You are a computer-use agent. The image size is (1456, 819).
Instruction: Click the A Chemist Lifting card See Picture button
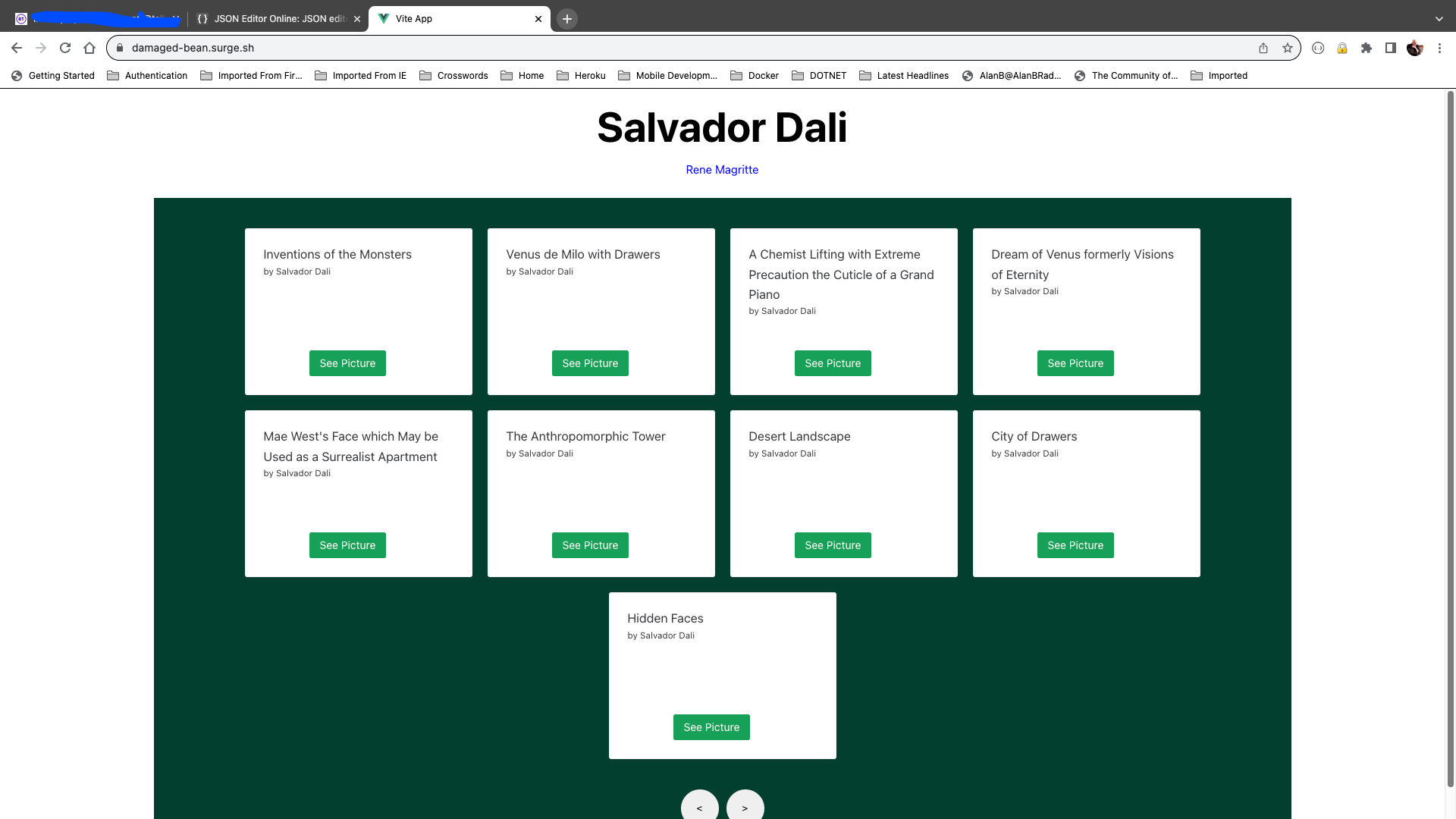pos(833,363)
